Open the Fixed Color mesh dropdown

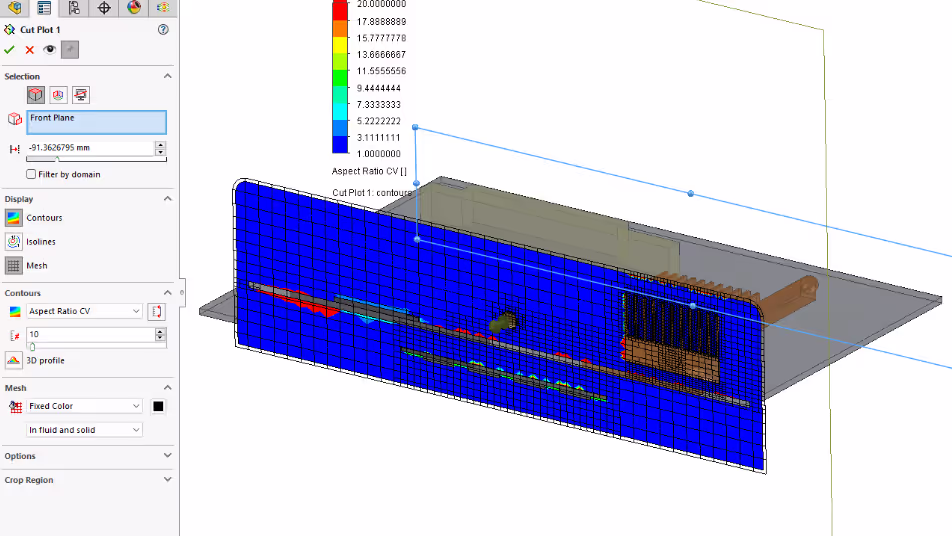(x=84, y=405)
